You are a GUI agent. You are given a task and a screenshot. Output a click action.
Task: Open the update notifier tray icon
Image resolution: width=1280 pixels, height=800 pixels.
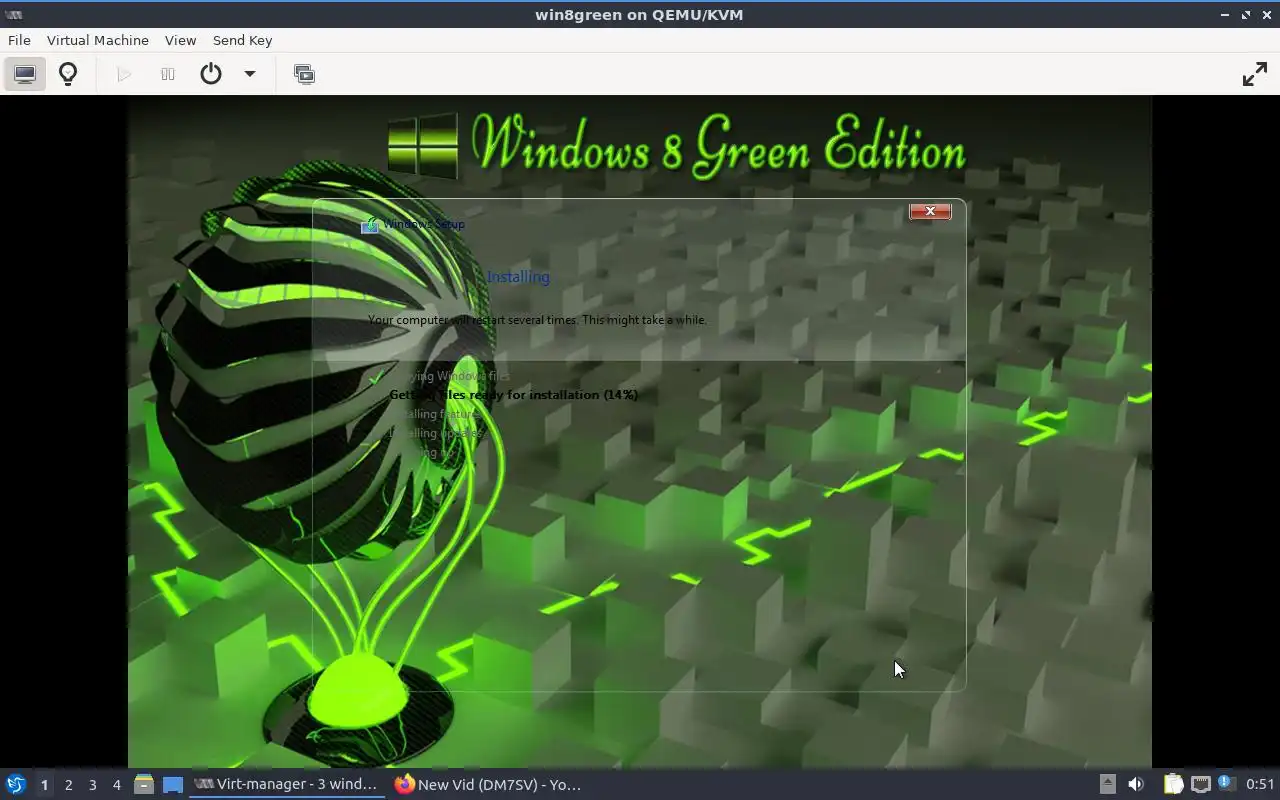(x=1227, y=785)
